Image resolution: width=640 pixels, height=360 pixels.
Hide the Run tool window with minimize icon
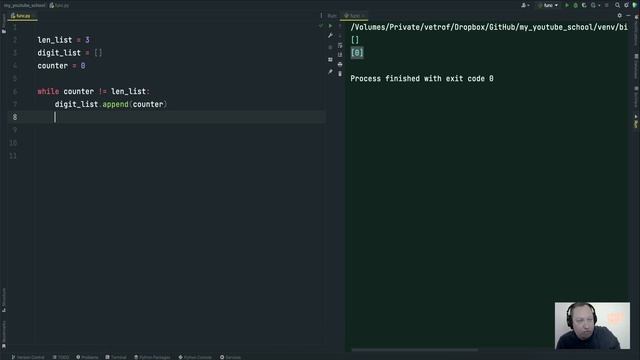click(x=629, y=16)
